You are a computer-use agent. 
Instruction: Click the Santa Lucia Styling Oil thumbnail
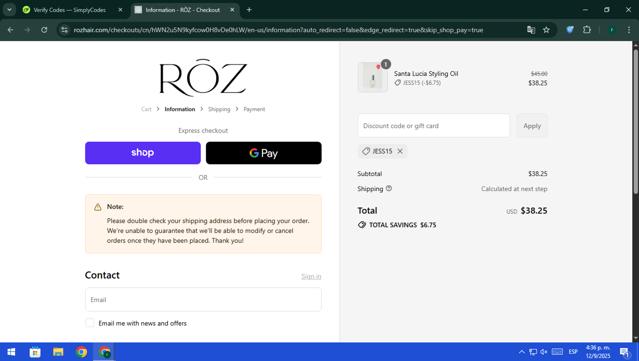point(372,77)
